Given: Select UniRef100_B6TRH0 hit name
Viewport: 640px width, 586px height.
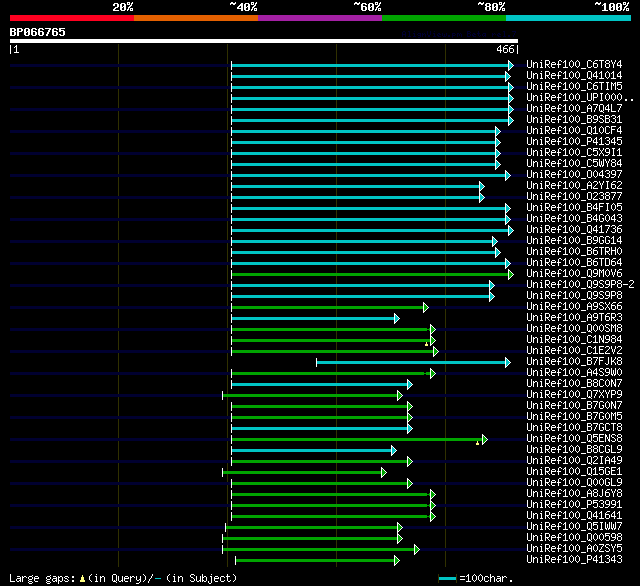Looking at the screenshot, I should tap(574, 252).
